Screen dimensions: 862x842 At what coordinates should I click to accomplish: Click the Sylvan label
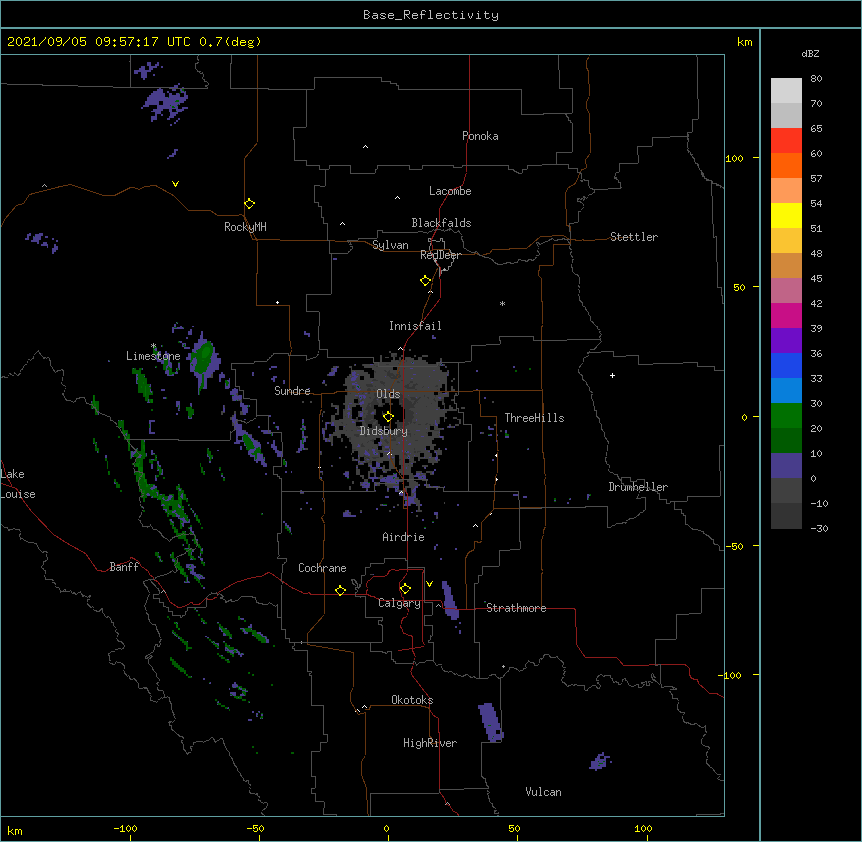[390, 245]
